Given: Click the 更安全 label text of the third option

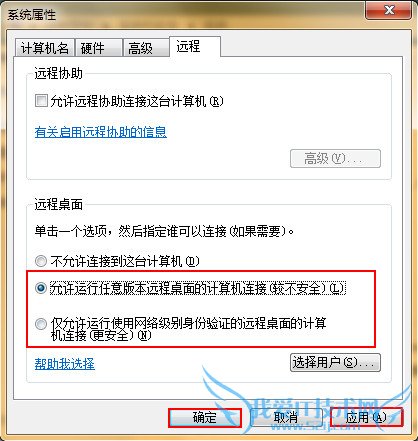Looking at the screenshot, I should [x=111, y=335].
